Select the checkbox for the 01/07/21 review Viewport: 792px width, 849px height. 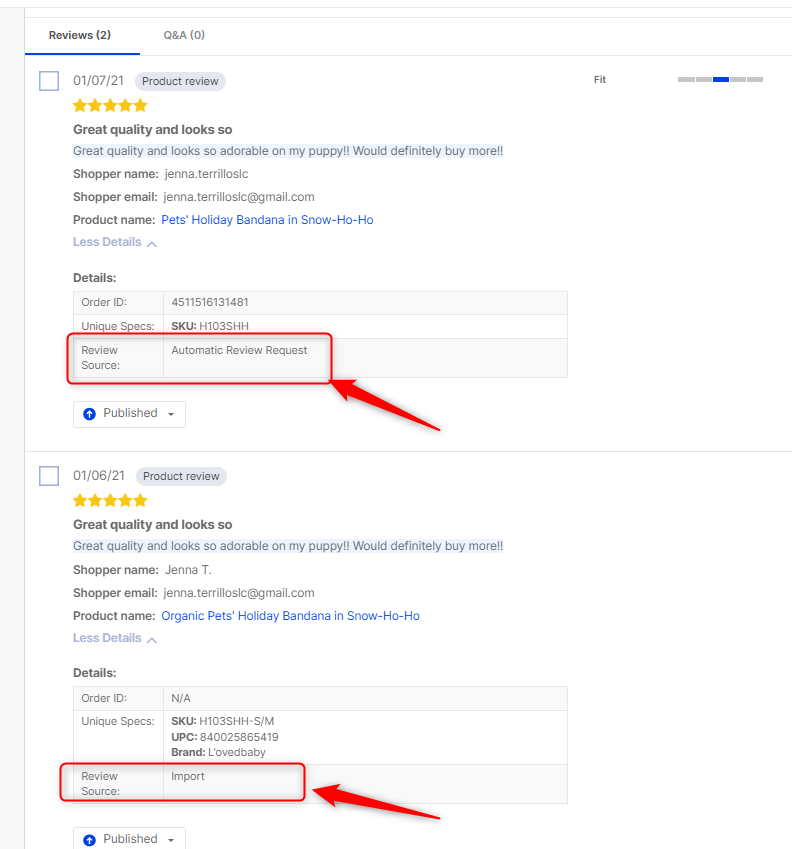point(49,81)
